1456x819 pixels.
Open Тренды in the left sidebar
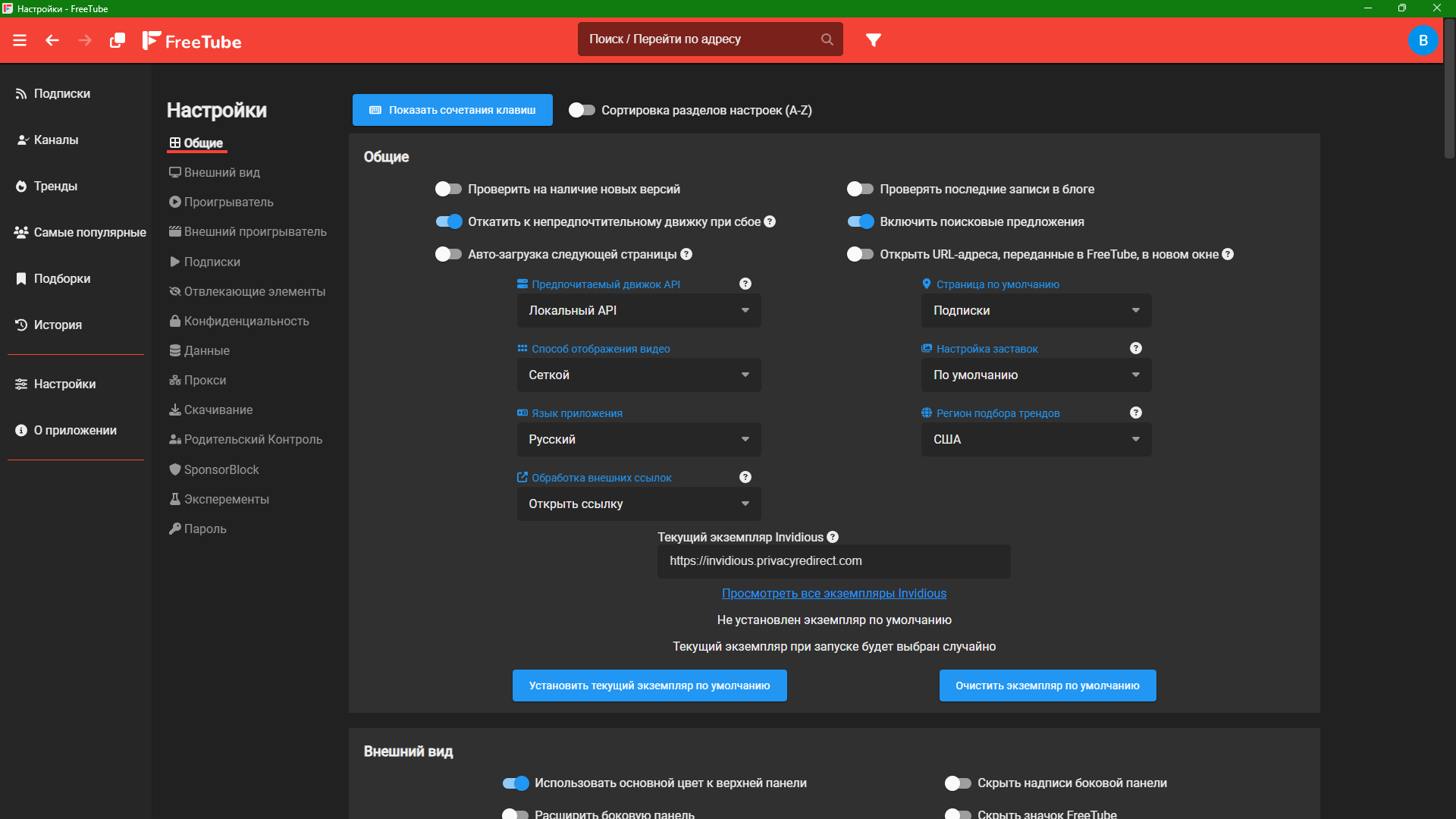click(x=55, y=186)
